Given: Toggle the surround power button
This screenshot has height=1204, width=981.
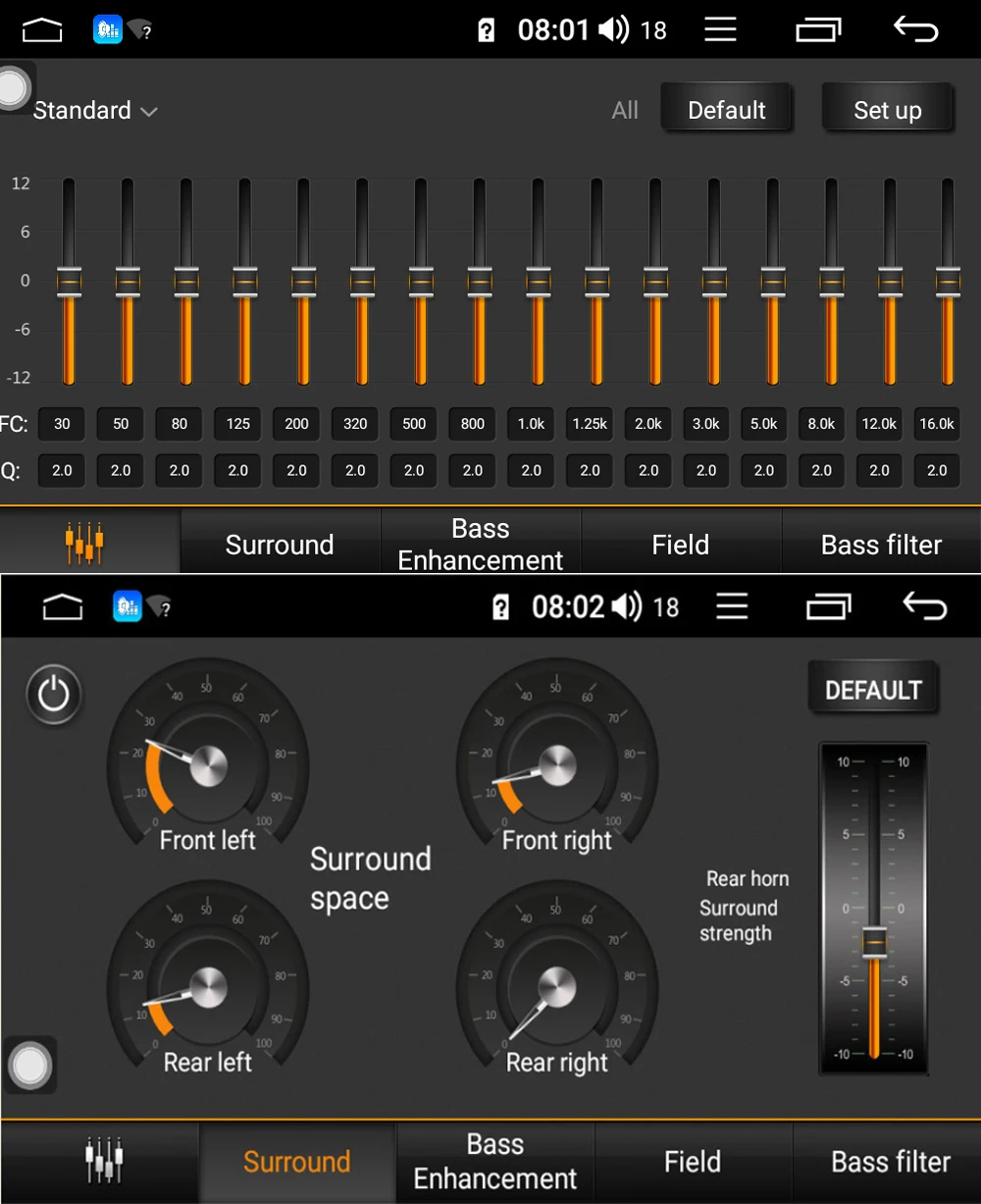Looking at the screenshot, I should 54,695.
